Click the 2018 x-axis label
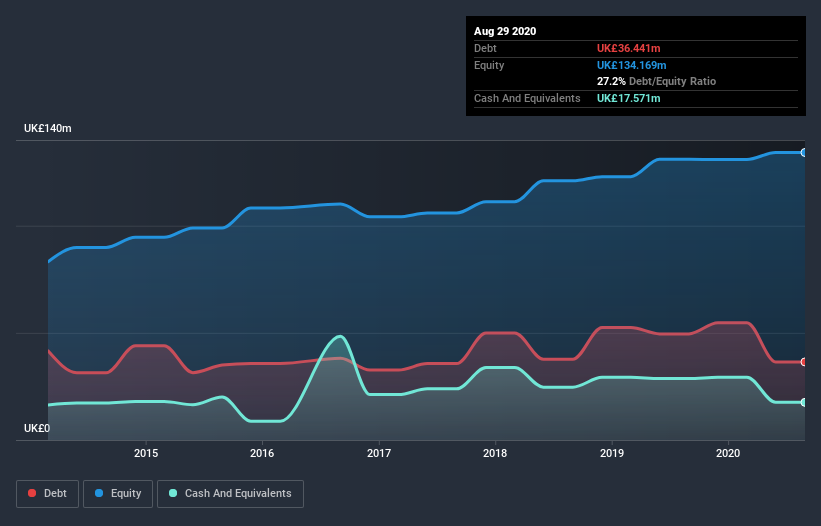The height and width of the screenshot is (526, 821). [x=495, y=453]
